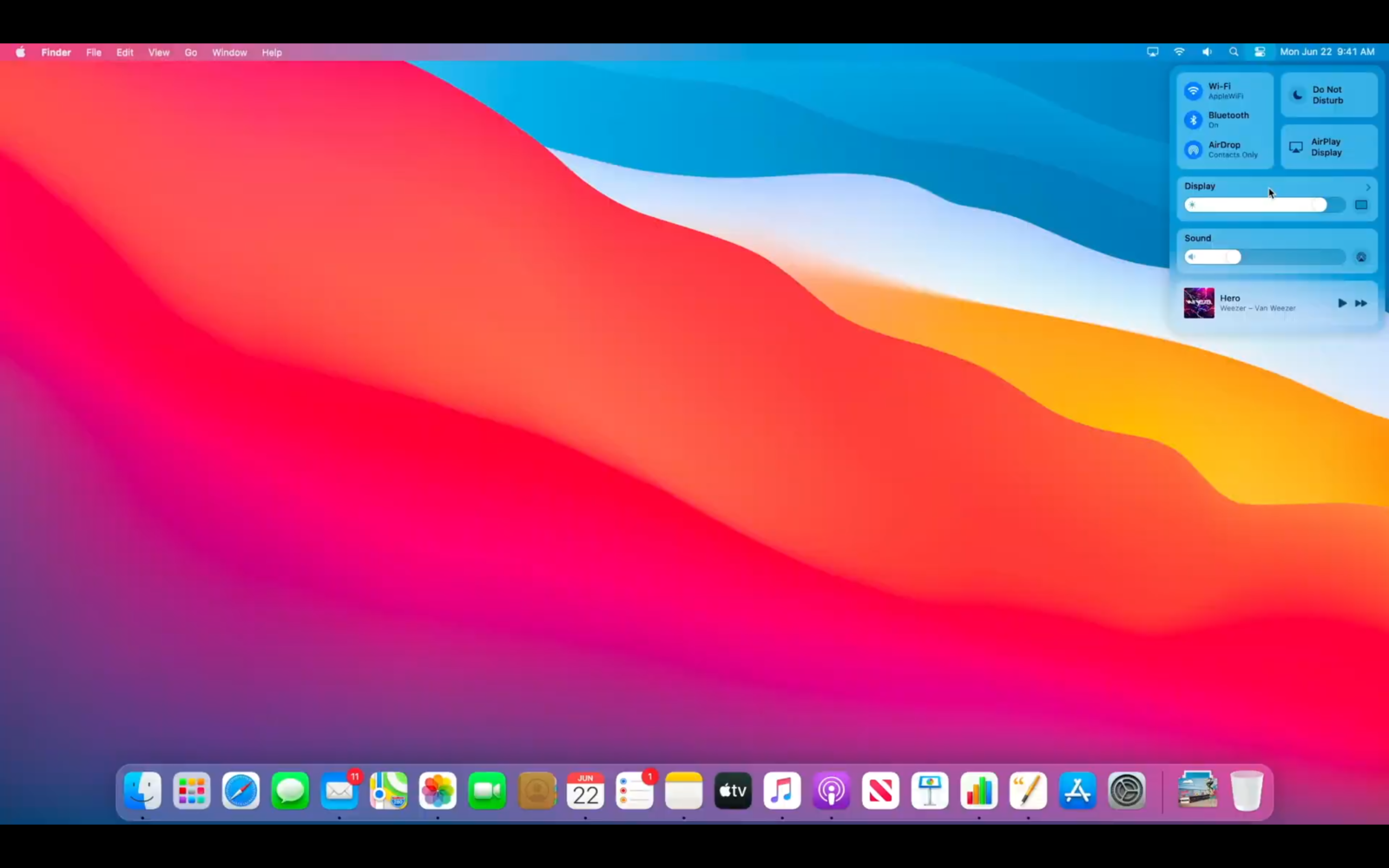Open Launchpad from the Dock

[x=191, y=791]
